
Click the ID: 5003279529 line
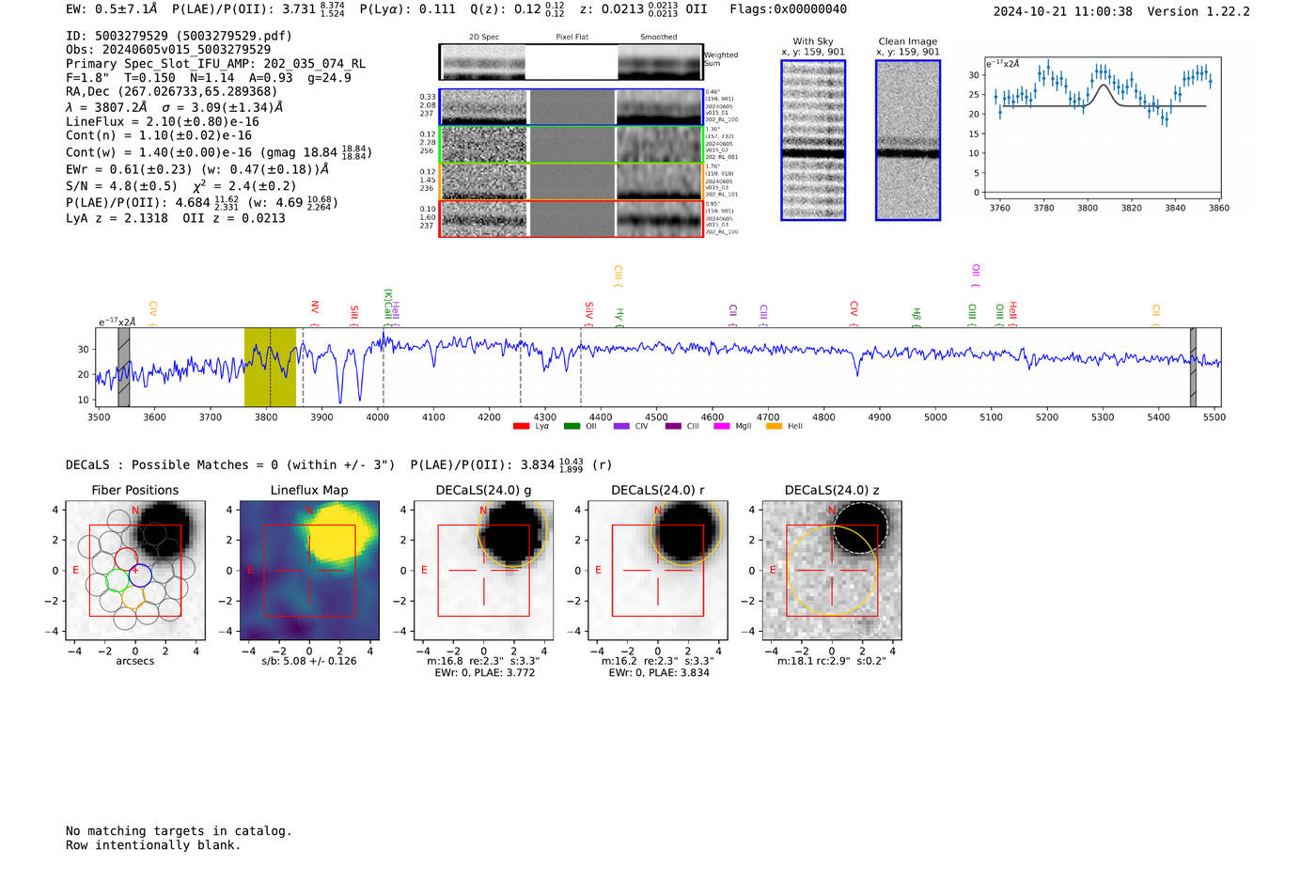point(179,36)
